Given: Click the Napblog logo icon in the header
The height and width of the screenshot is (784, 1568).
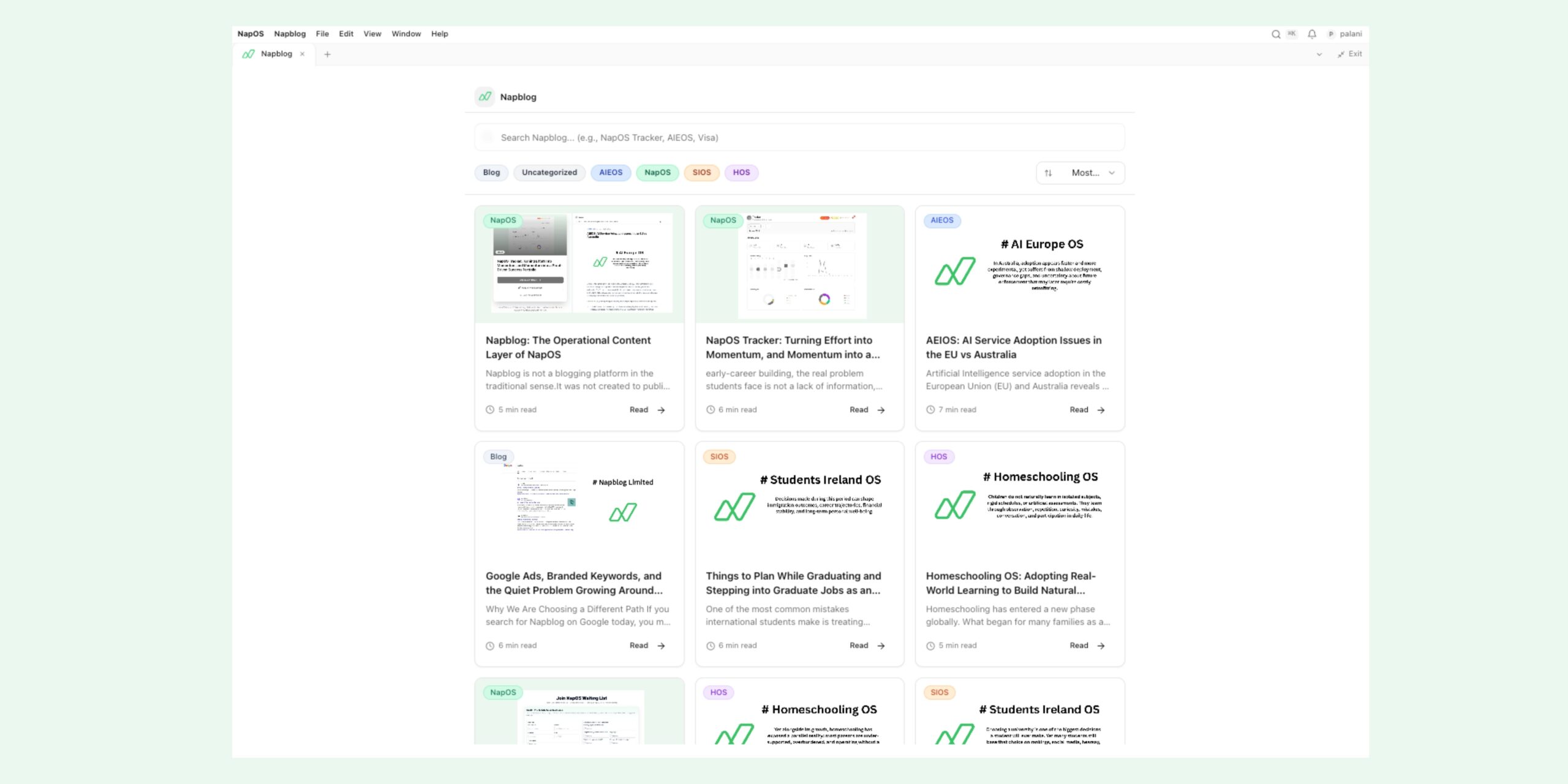Looking at the screenshot, I should click(x=484, y=97).
